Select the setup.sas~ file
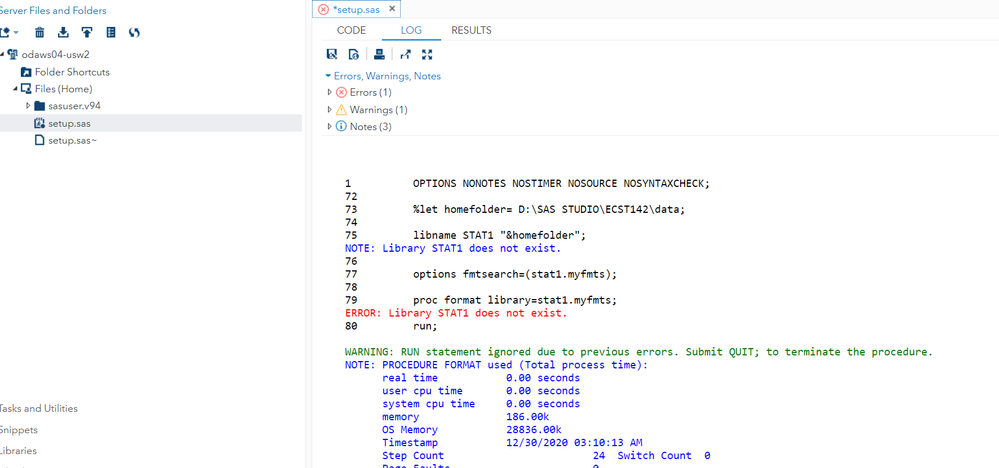 (x=72, y=140)
